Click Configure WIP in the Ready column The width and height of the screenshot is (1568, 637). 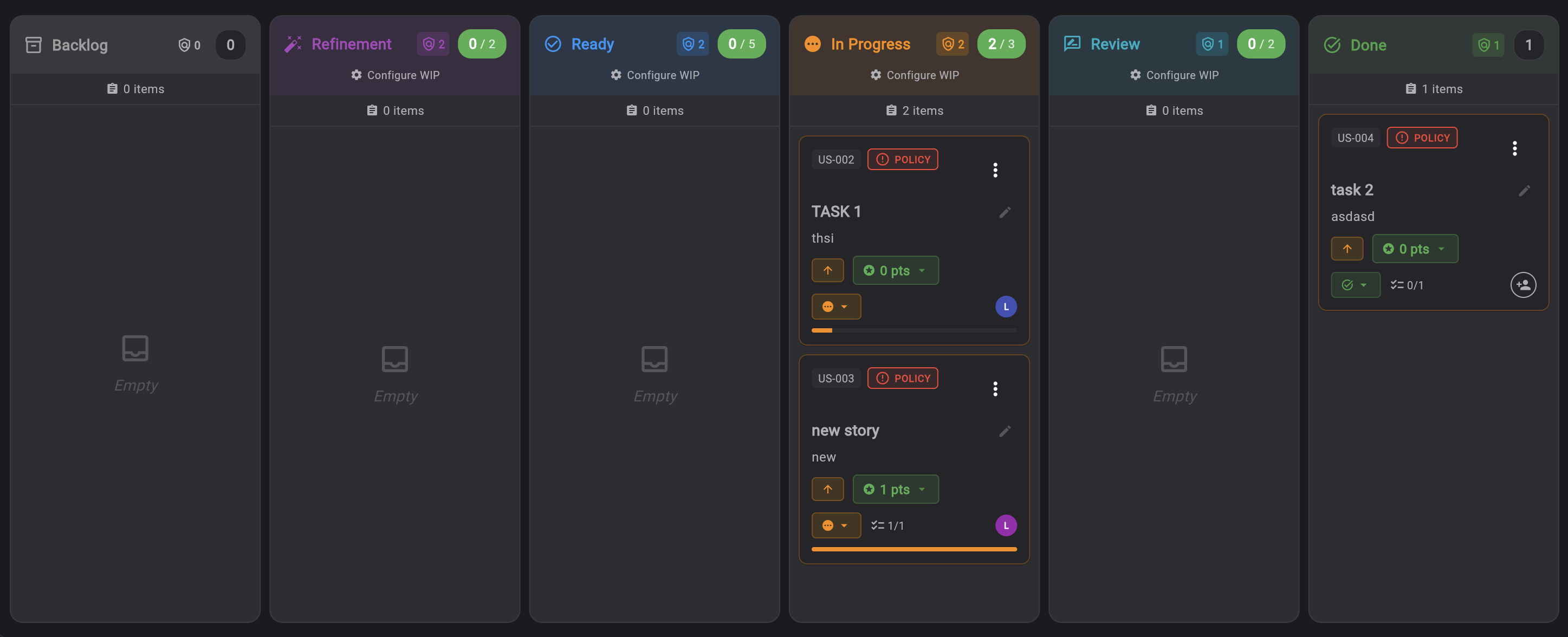coord(655,75)
